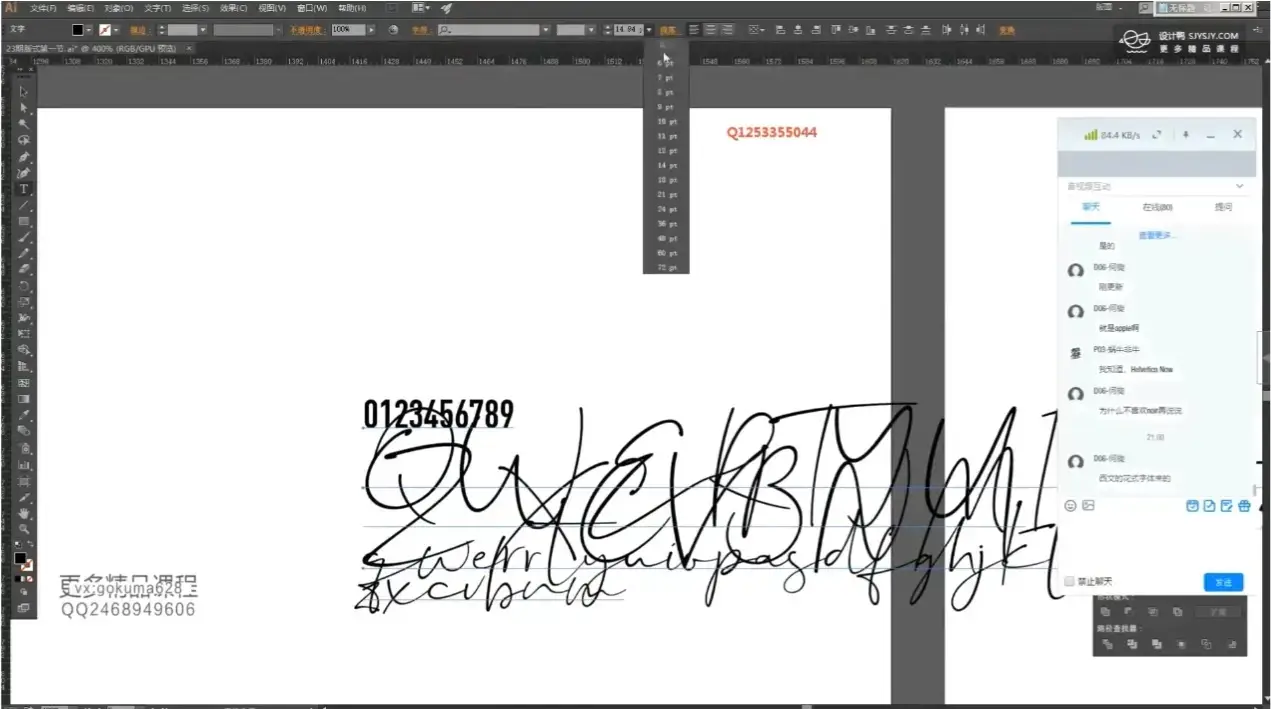Click the fill/stroke swatch in toolbox
The image size is (1271, 709).
tap(24, 561)
